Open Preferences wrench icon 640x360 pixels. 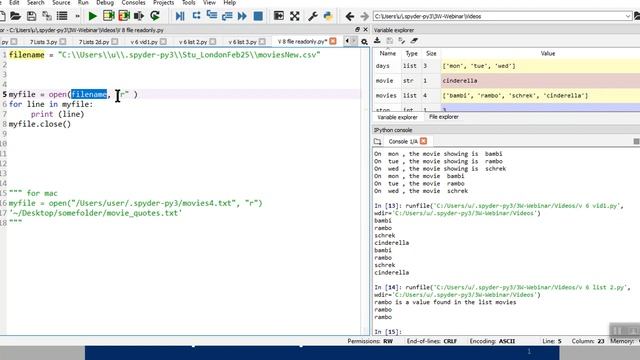pos(313,16)
